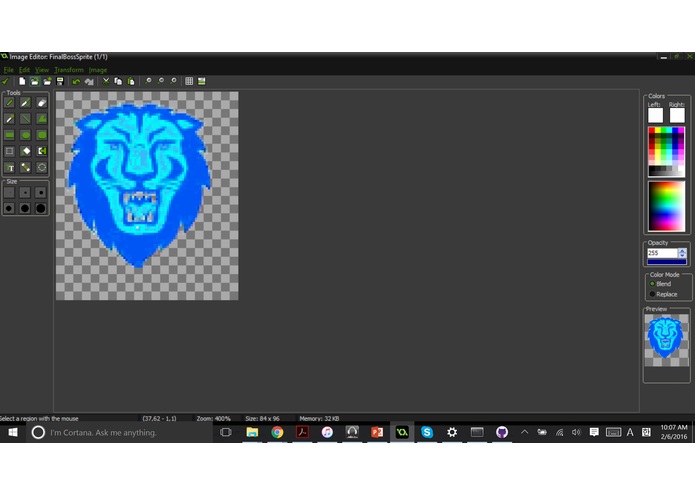The height and width of the screenshot is (494, 695).
Task: Click the Opacity value field
Action: pyautogui.click(x=662, y=253)
